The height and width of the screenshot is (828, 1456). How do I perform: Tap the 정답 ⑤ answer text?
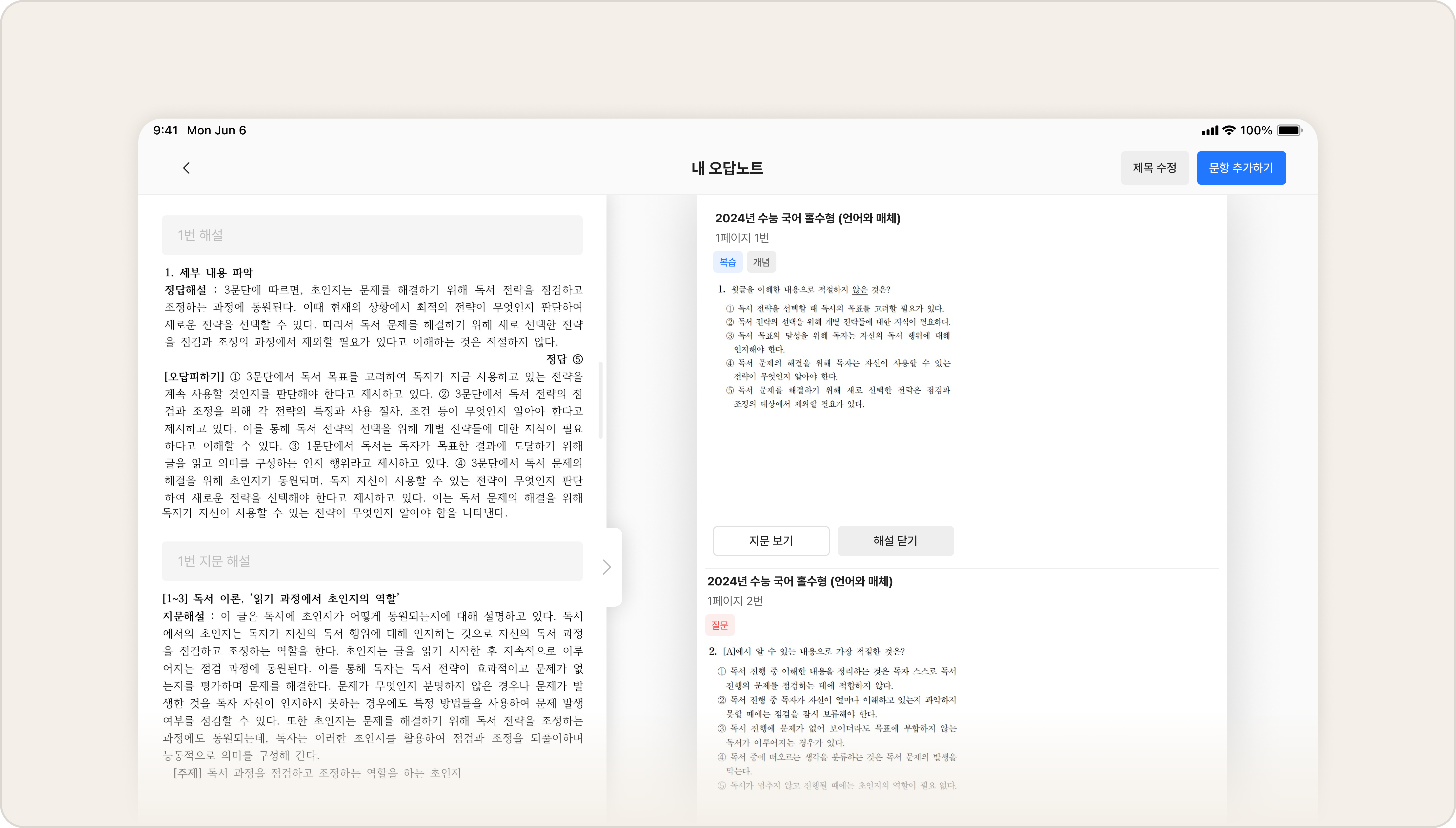565,359
